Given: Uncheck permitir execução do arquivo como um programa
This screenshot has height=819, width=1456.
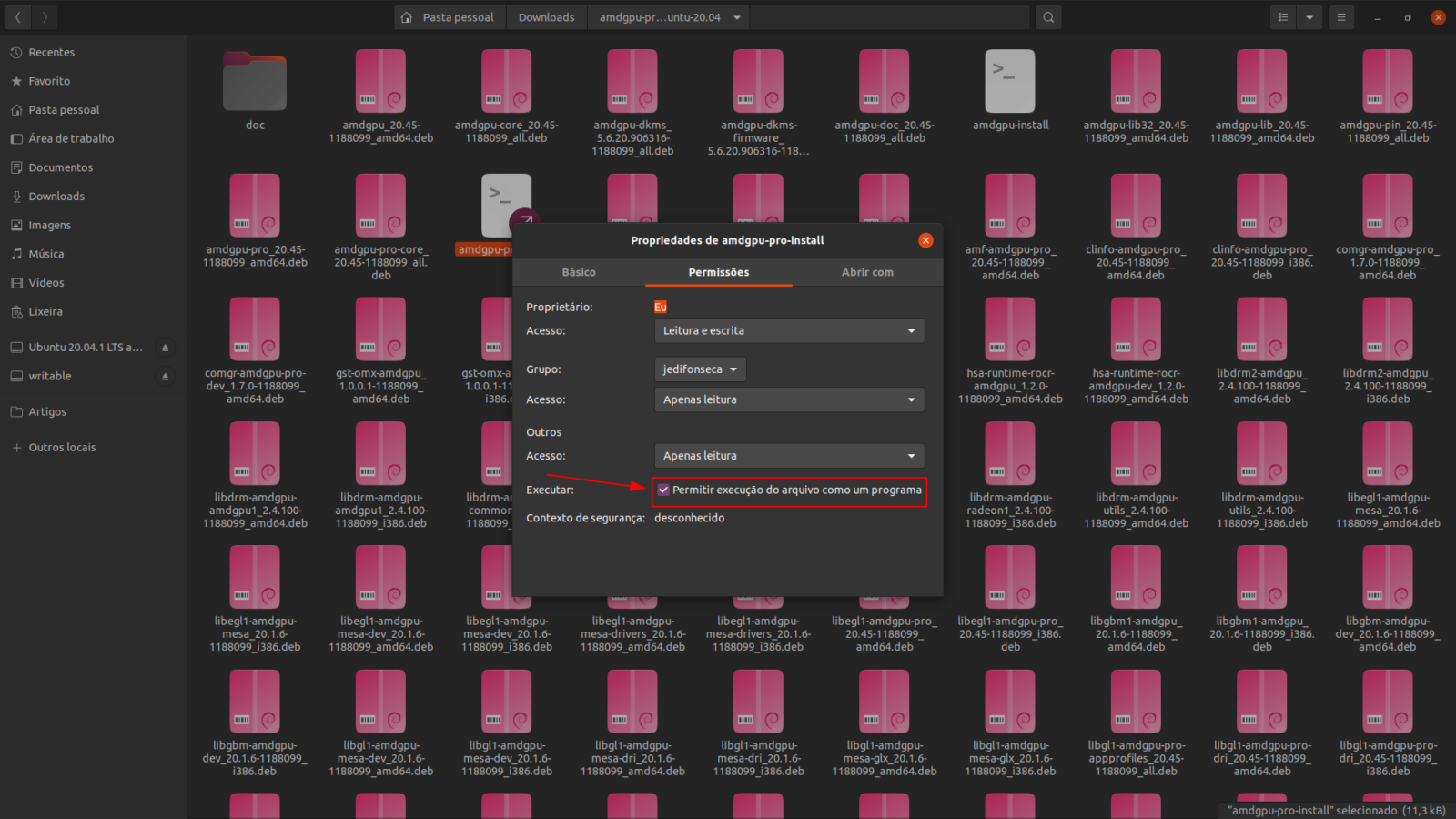Looking at the screenshot, I should pos(664,490).
